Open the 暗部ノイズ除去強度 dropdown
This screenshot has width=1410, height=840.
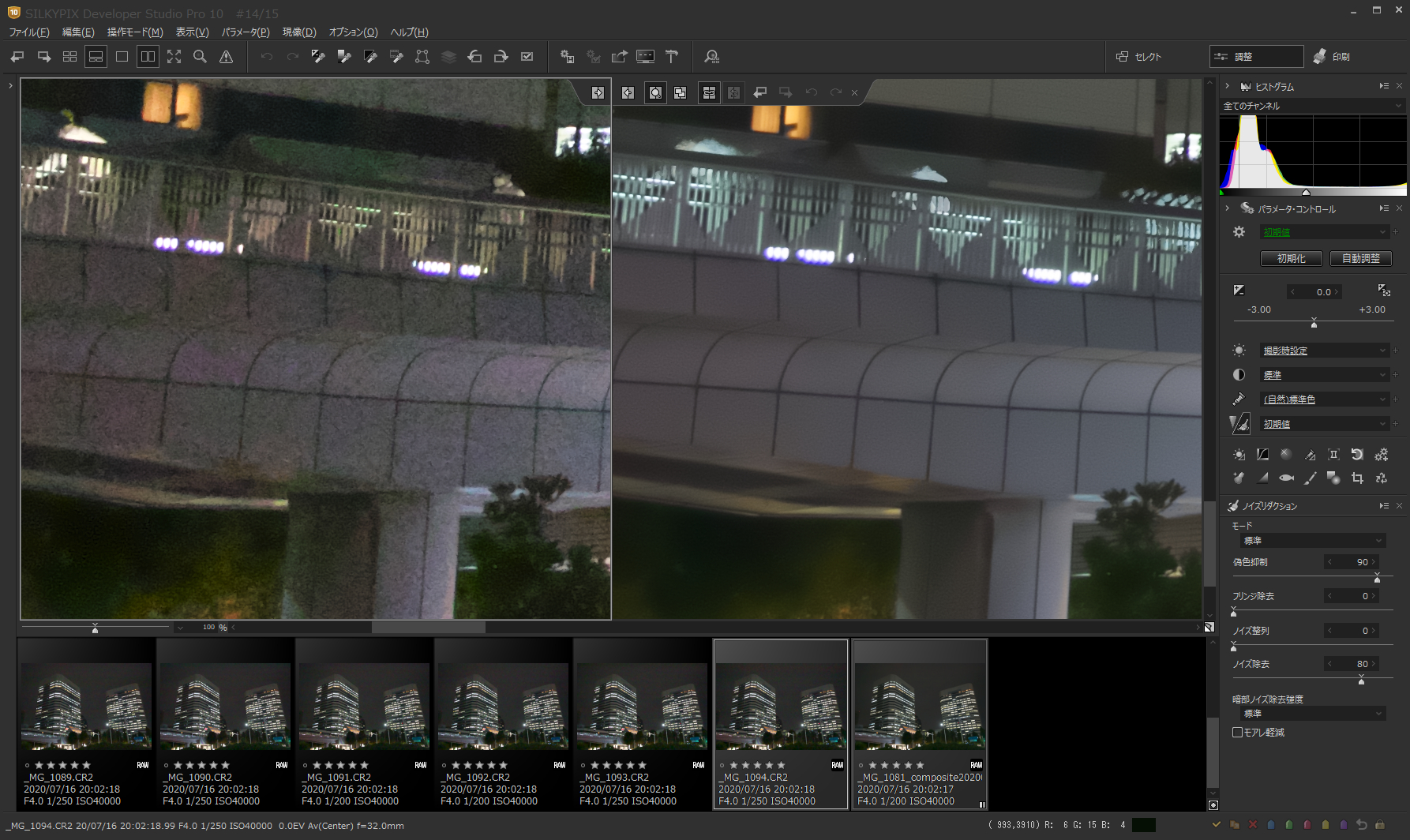click(x=1312, y=714)
